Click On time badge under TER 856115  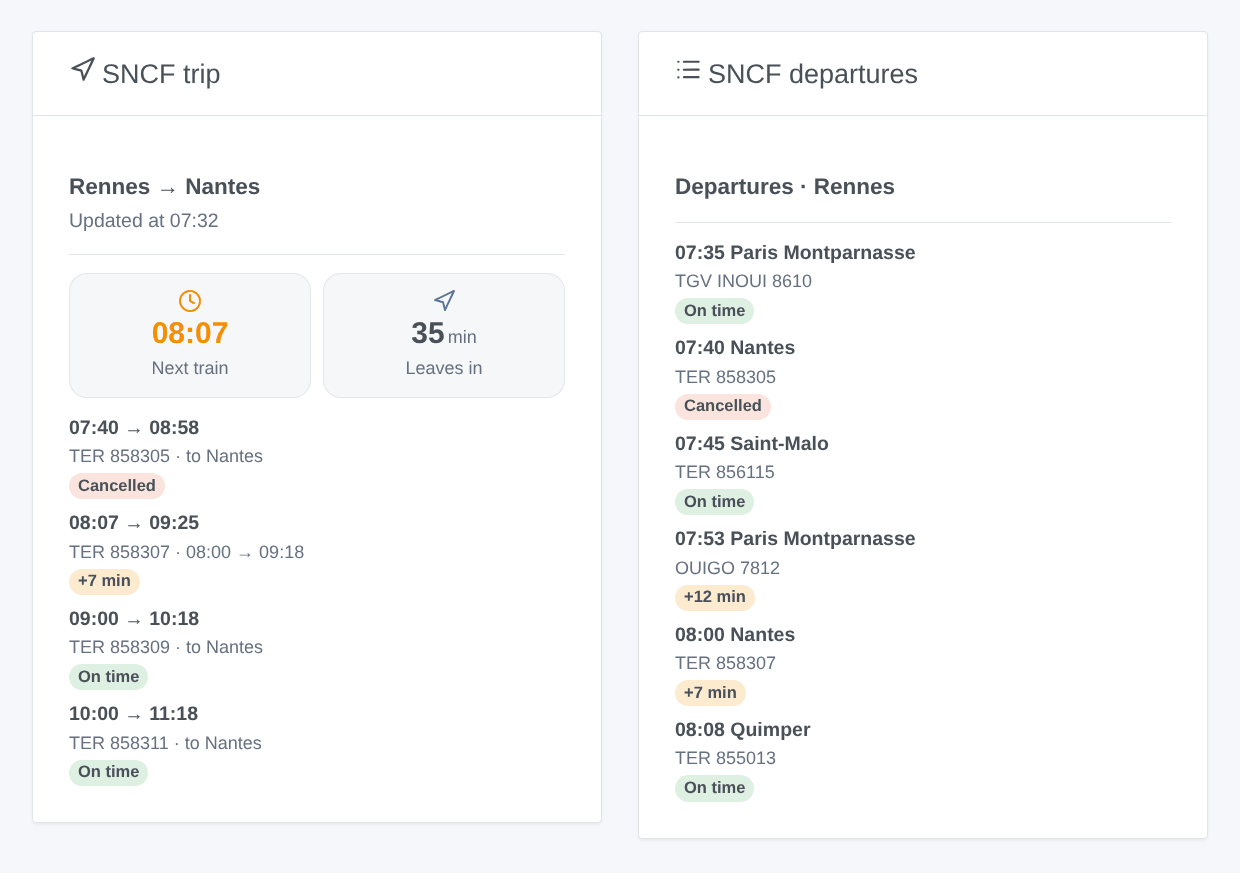pyautogui.click(x=714, y=502)
